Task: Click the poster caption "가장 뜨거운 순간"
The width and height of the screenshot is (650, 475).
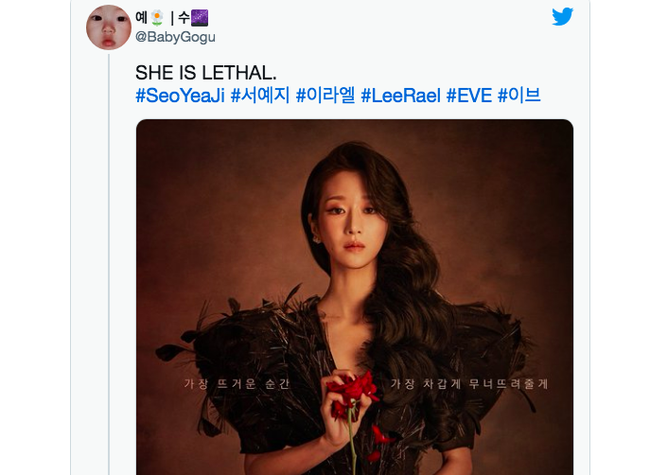Action: [237, 384]
